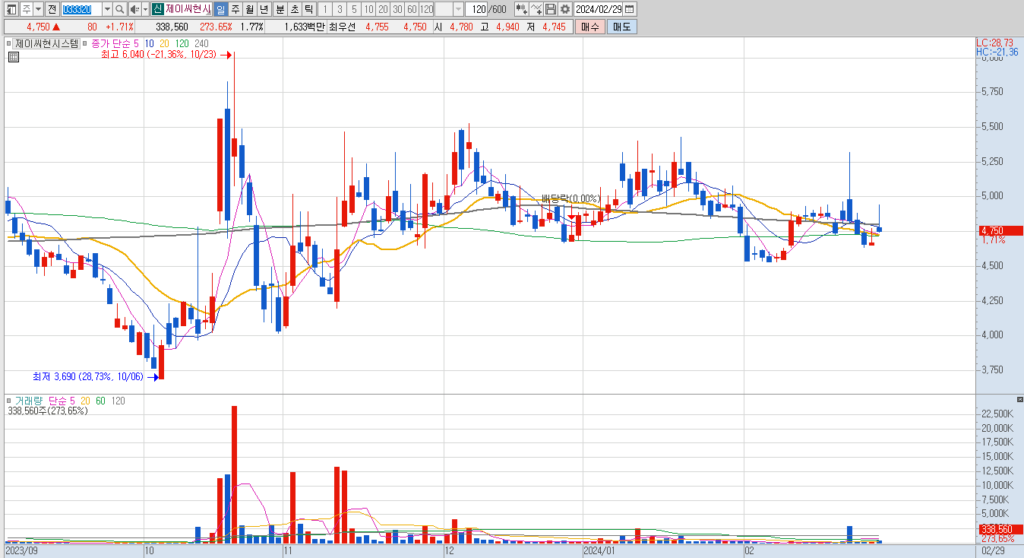This screenshot has width=1024, height=558.
Task: Choose interval 3 button
Action: (340, 9)
